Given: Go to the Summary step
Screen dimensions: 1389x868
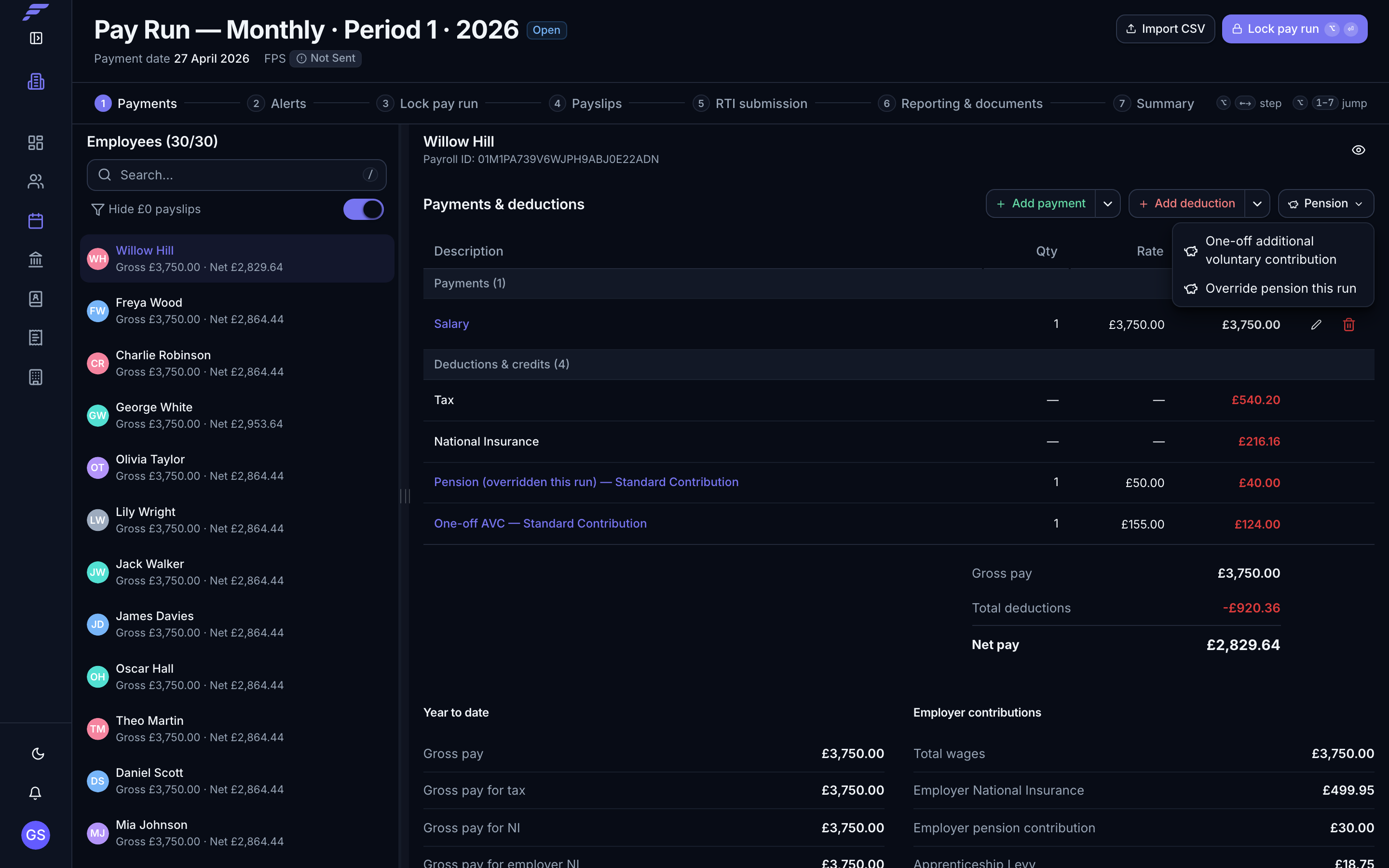Looking at the screenshot, I should point(1154,103).
